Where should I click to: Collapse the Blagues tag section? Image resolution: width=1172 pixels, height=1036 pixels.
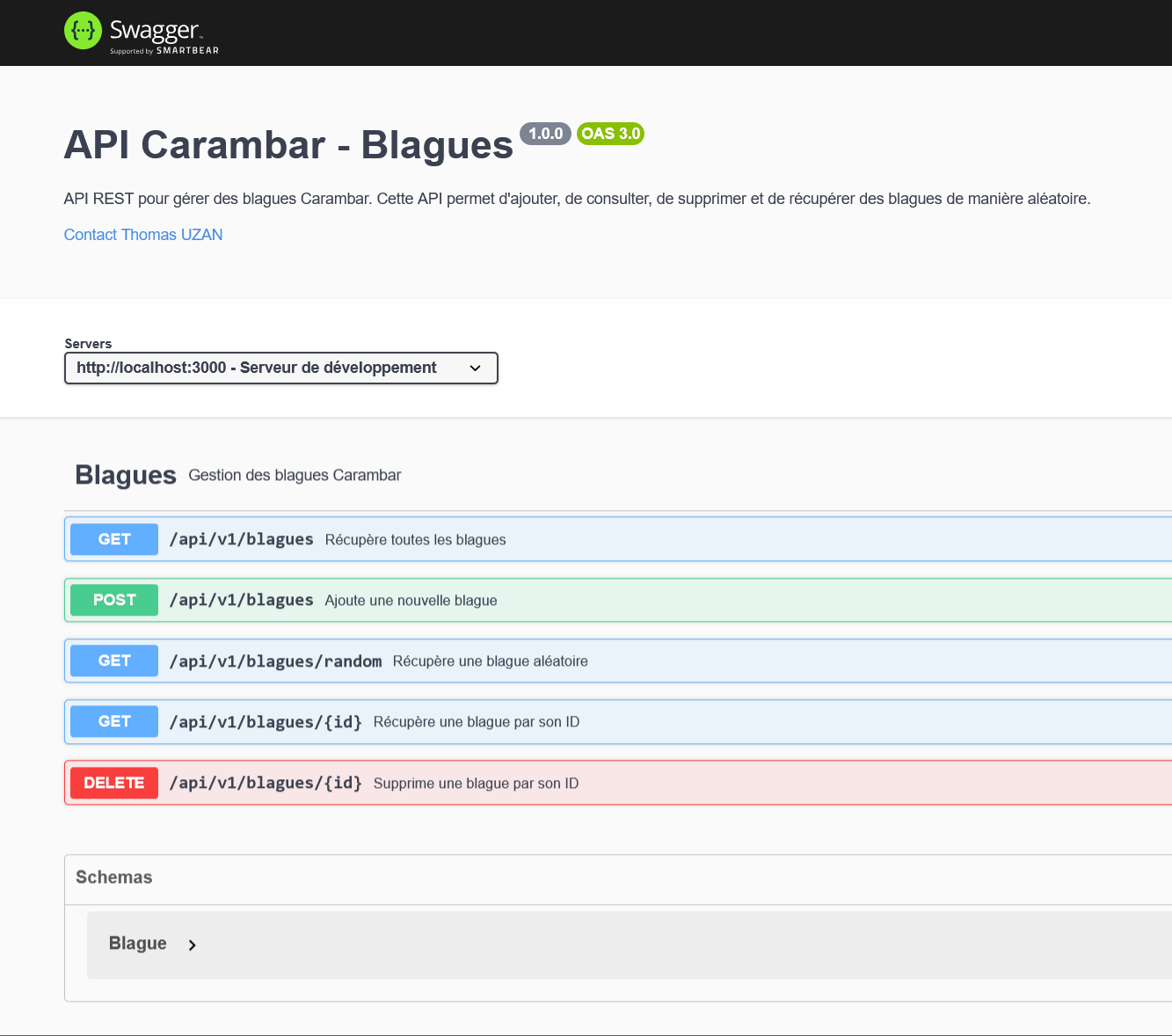[126, 475]
